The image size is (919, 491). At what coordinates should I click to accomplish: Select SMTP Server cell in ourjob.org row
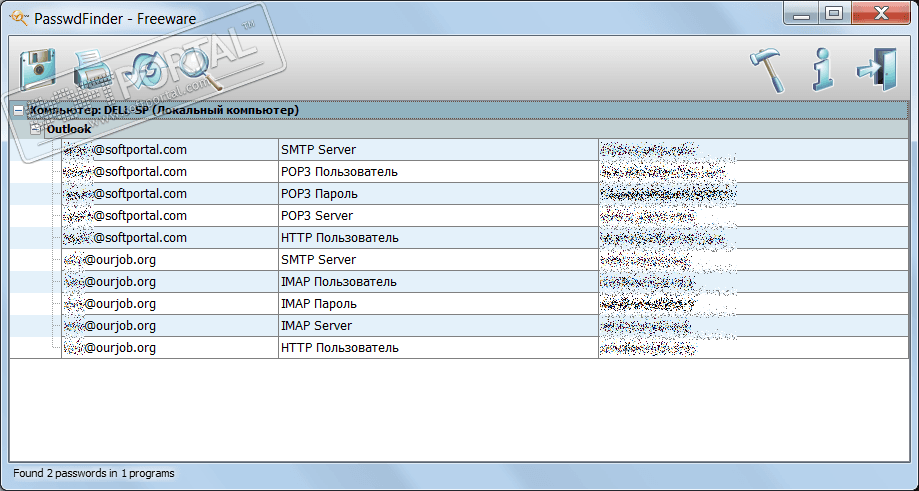coord(438,260)
